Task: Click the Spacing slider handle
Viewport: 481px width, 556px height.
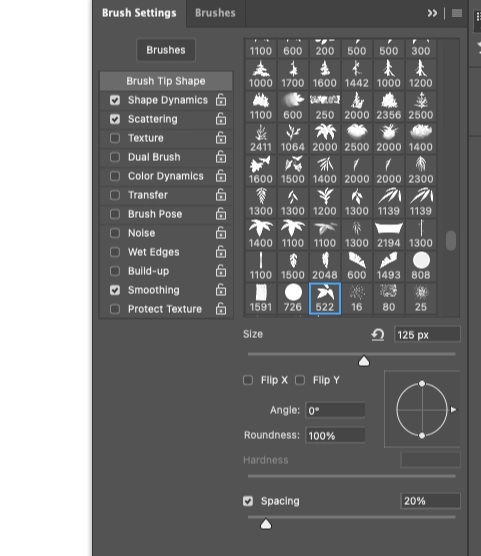Action: tap(266, 524)
